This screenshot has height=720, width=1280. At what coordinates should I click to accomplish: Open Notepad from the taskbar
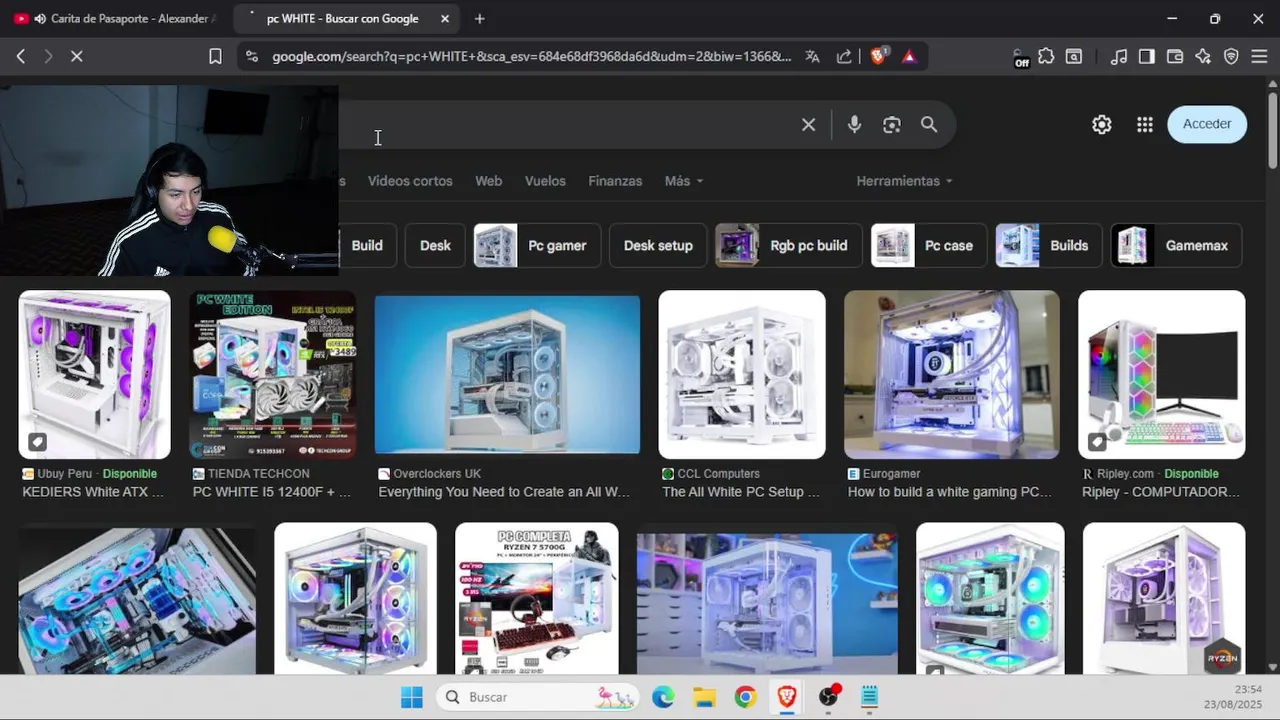coord(870,697)
